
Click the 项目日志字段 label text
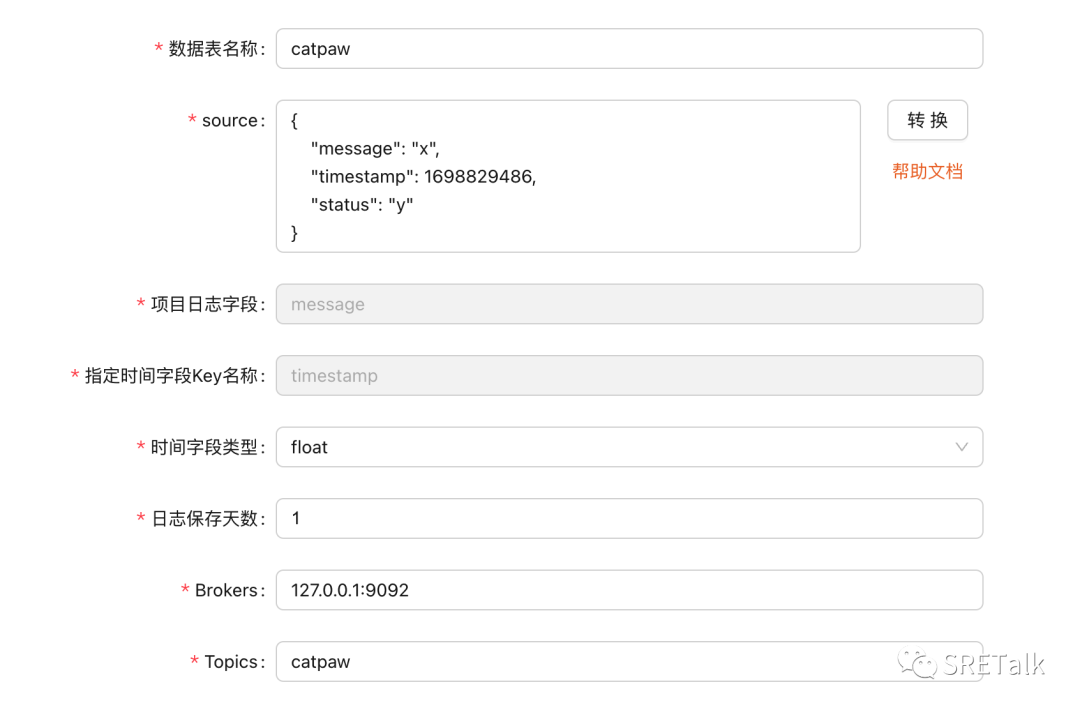click(204, 304)
